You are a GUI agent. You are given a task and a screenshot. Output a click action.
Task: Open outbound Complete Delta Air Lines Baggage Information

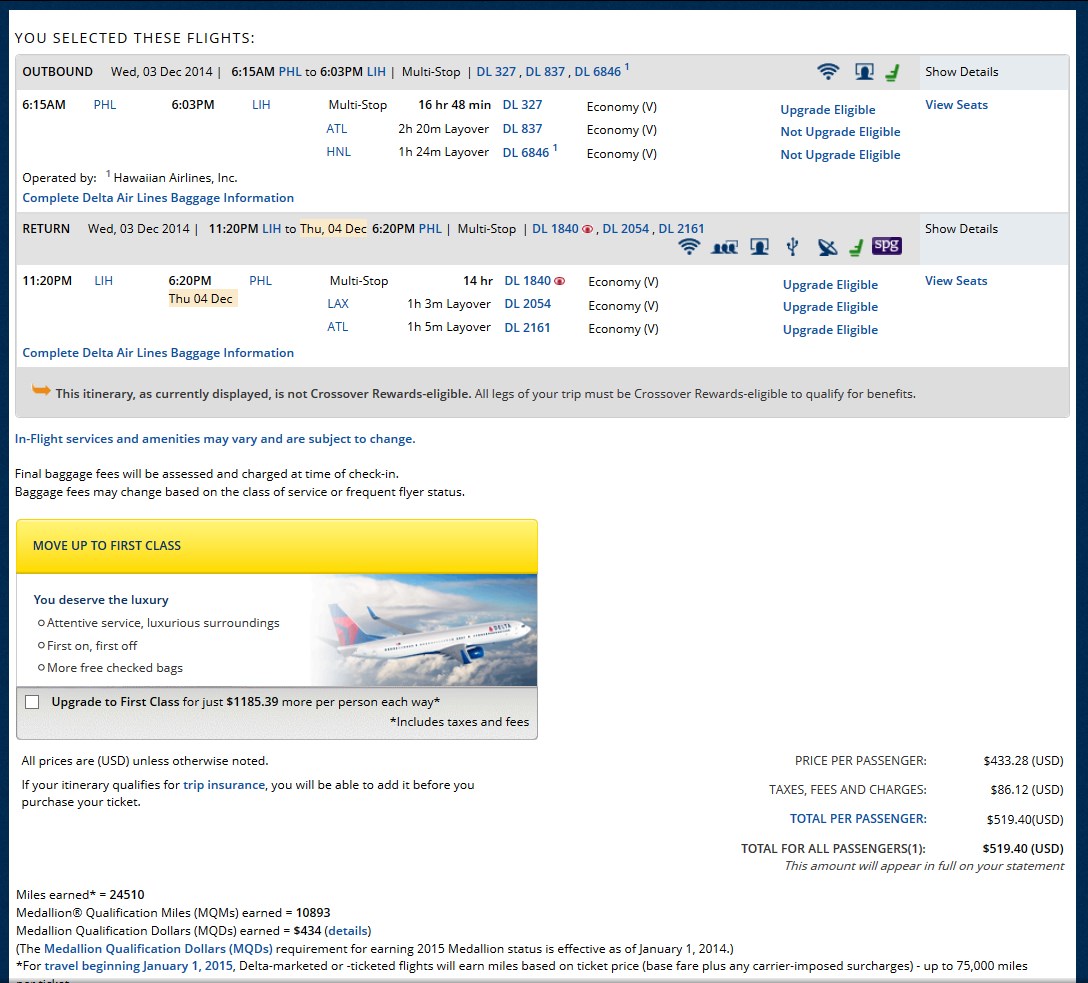[x=158, y=198]
